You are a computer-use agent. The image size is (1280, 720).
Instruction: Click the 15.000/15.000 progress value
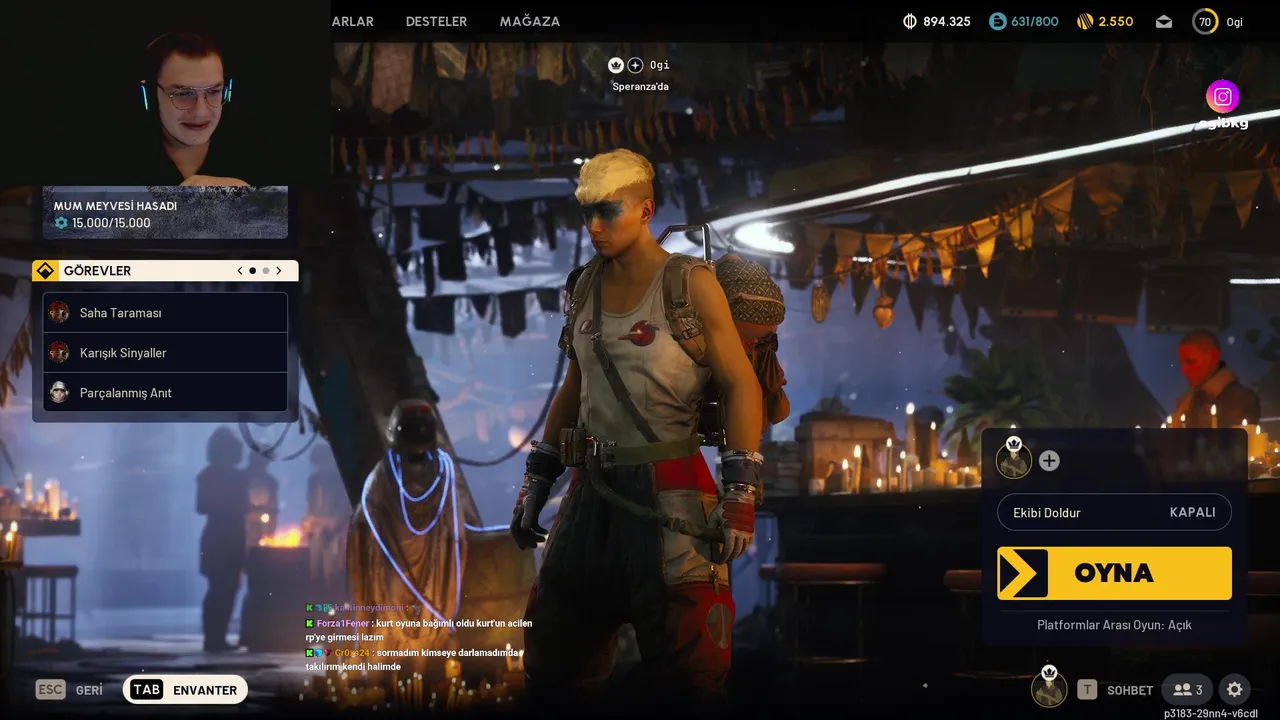click(x=111, y=223)
